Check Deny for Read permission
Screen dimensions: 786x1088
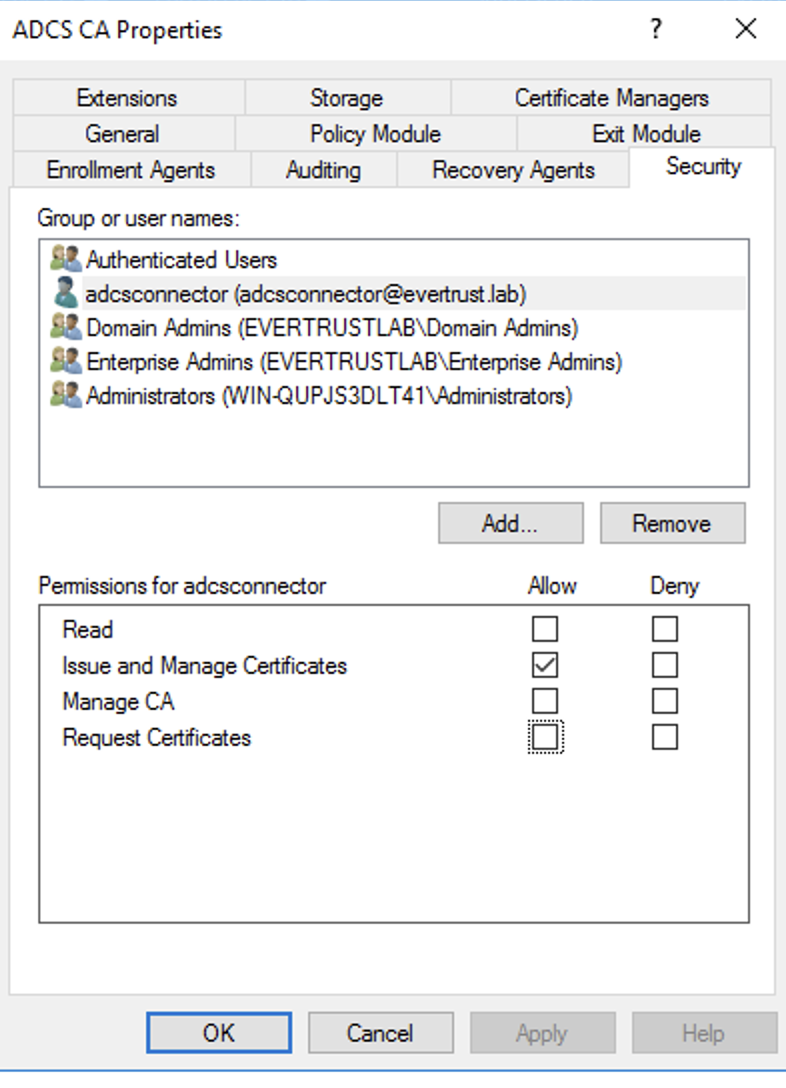[664, 629]
